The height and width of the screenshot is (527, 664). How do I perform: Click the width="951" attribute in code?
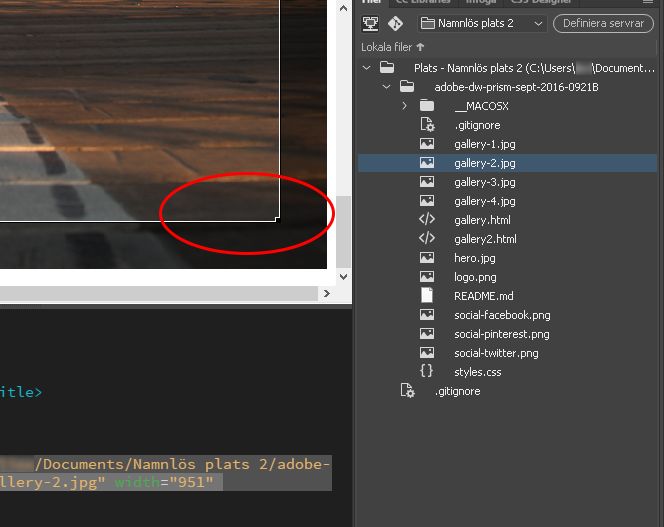pyautogui.click(x=164, y=482)
